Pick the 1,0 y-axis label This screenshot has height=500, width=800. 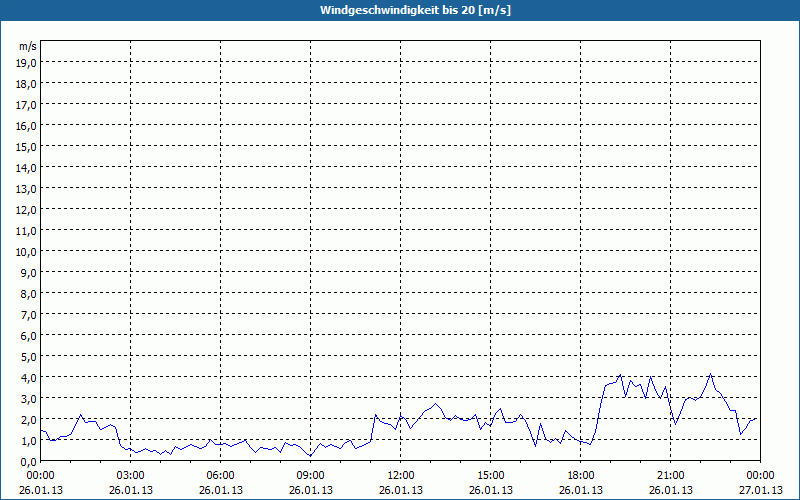point(29,441)
